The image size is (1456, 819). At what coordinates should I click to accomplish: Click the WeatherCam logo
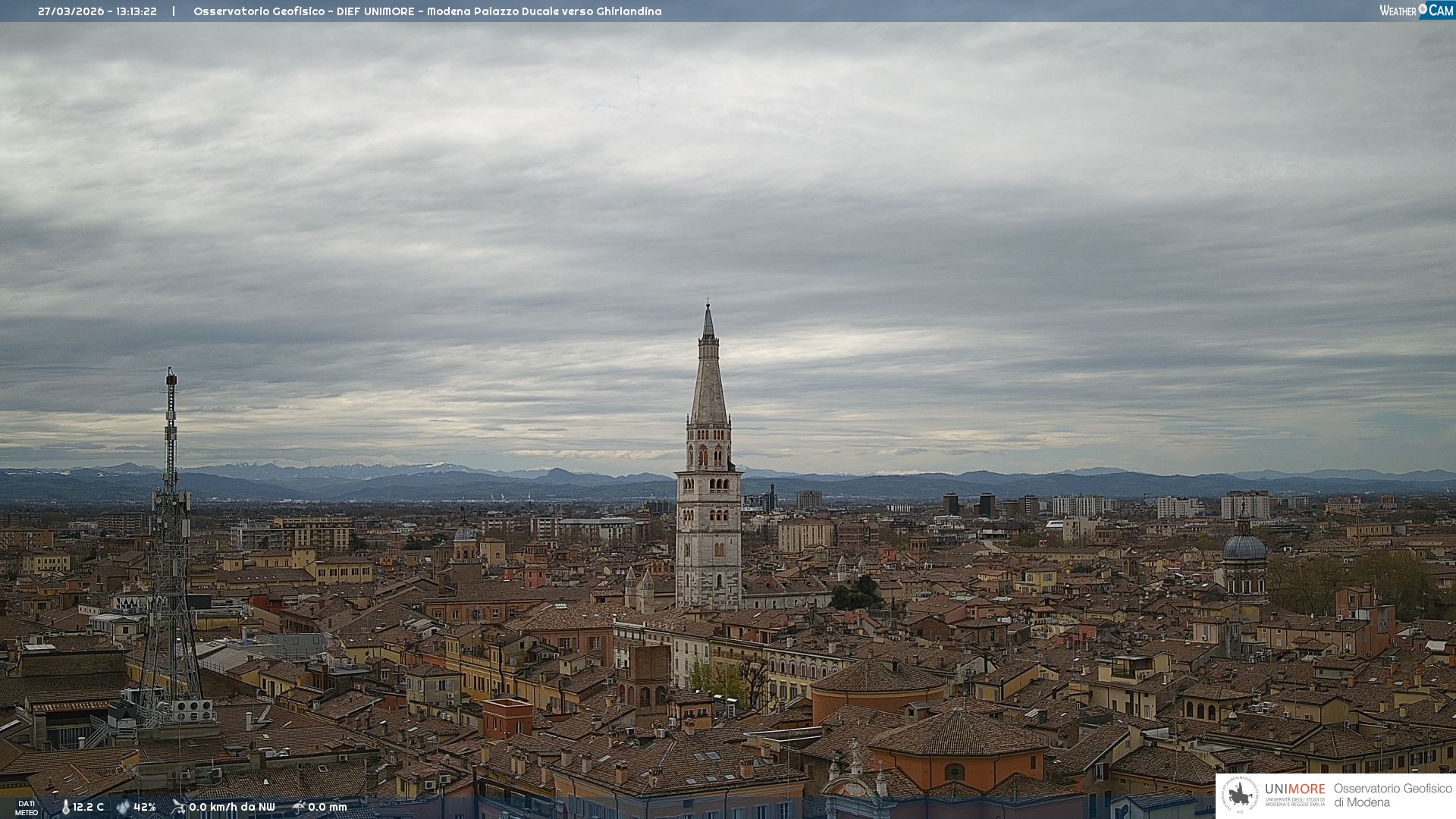click(1415, 11)
